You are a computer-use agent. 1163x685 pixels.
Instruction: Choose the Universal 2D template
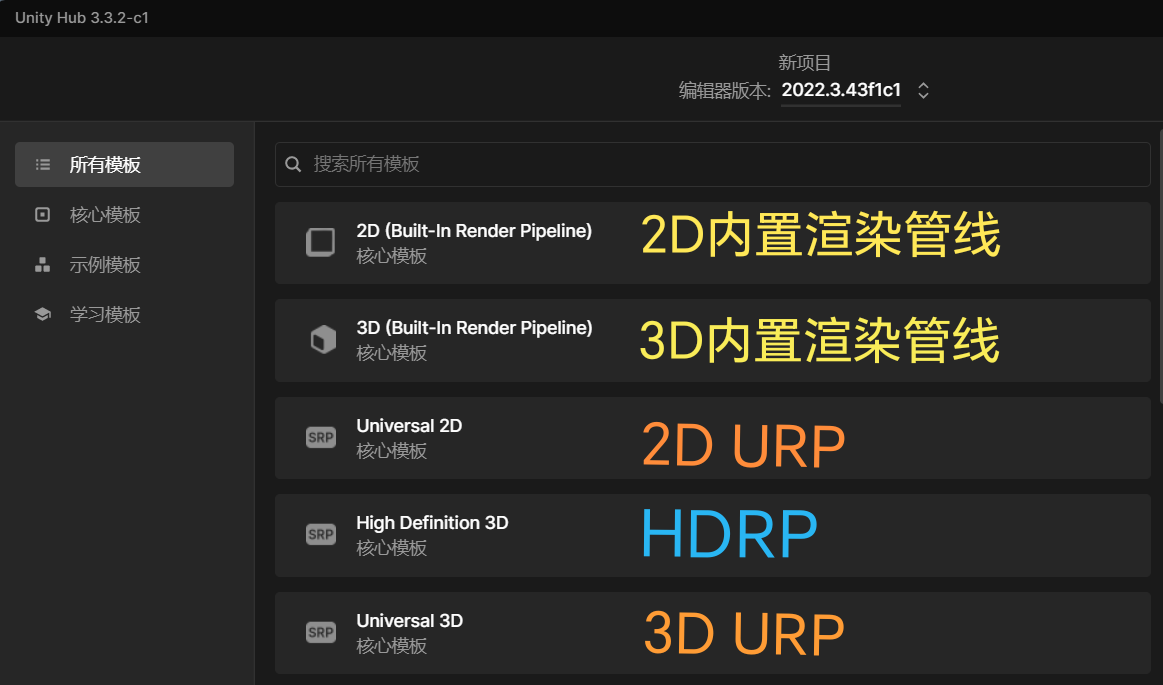712,438
